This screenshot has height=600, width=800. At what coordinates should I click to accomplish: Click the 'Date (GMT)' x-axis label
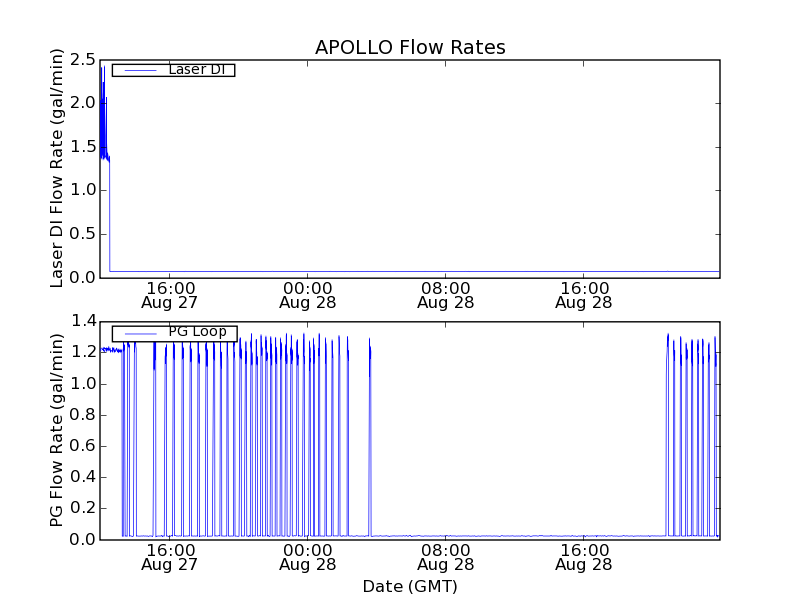(x=410, y=586)
